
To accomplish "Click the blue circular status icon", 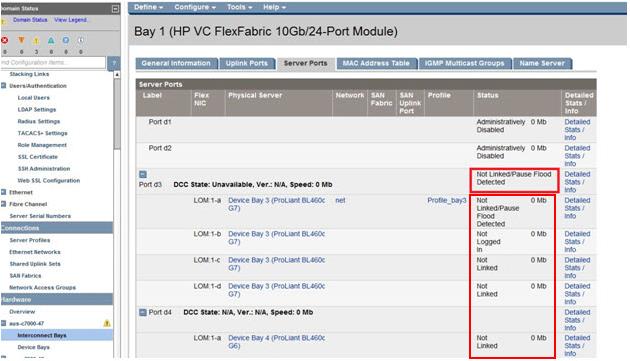I will (x=66, y=40).
